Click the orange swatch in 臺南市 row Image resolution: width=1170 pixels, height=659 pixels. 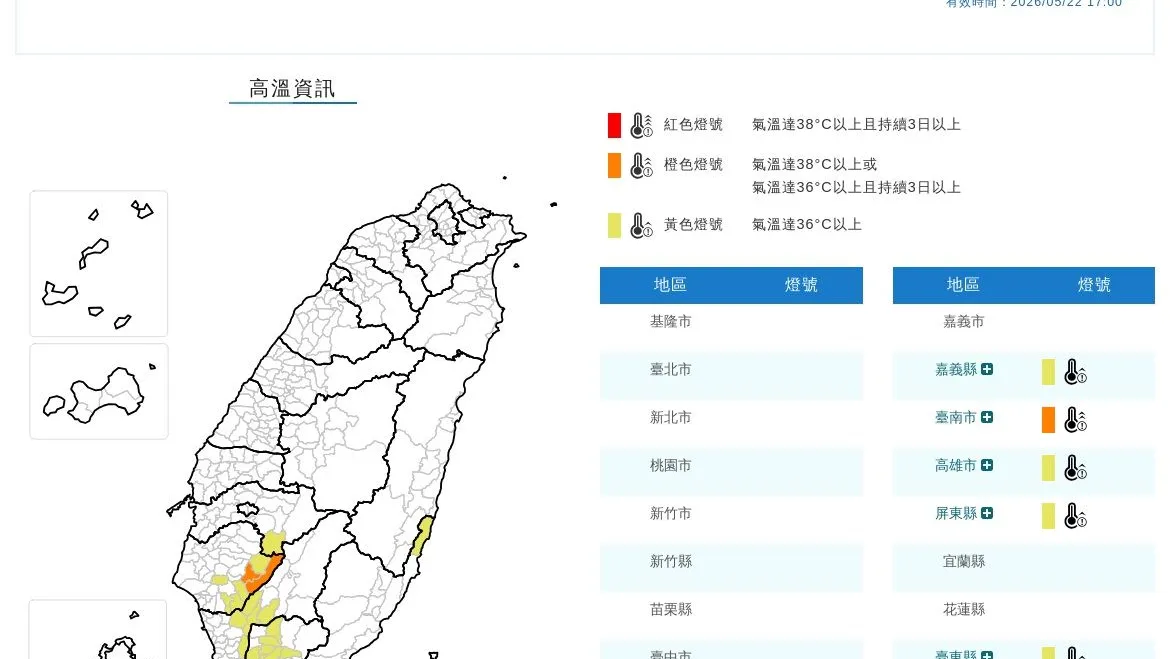[x=1048, y=419]
